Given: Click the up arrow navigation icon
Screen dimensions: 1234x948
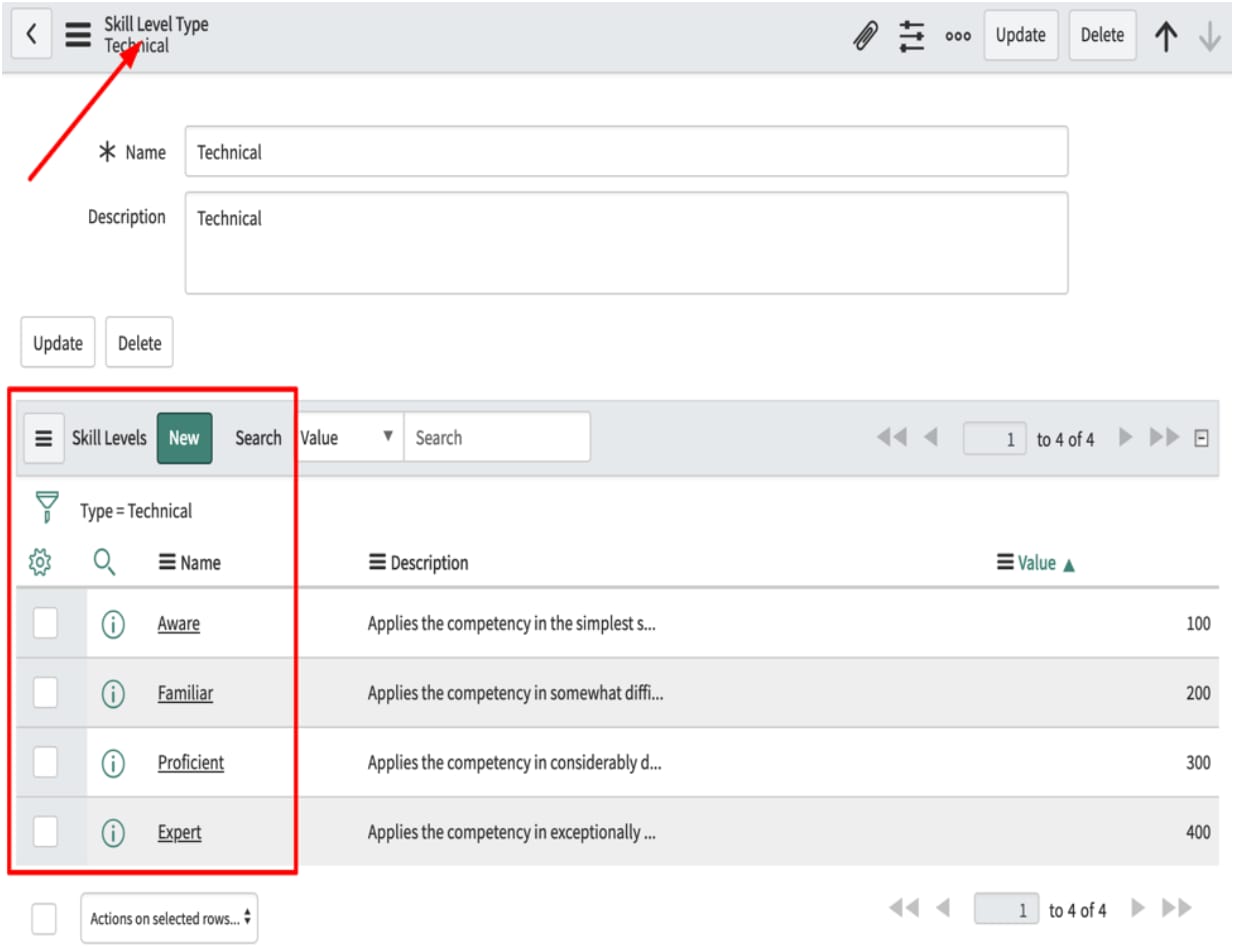Looking at the screenshot, I should pyautogui.click(x=1167, y=34).
